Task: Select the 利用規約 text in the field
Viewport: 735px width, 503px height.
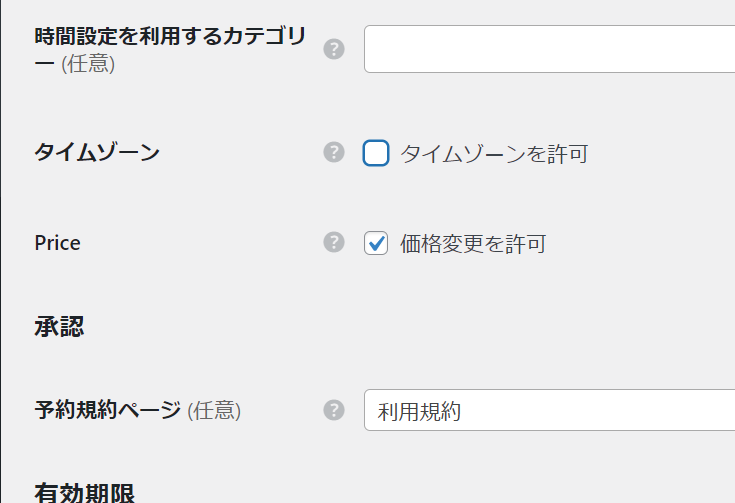Action: (419, 412)
